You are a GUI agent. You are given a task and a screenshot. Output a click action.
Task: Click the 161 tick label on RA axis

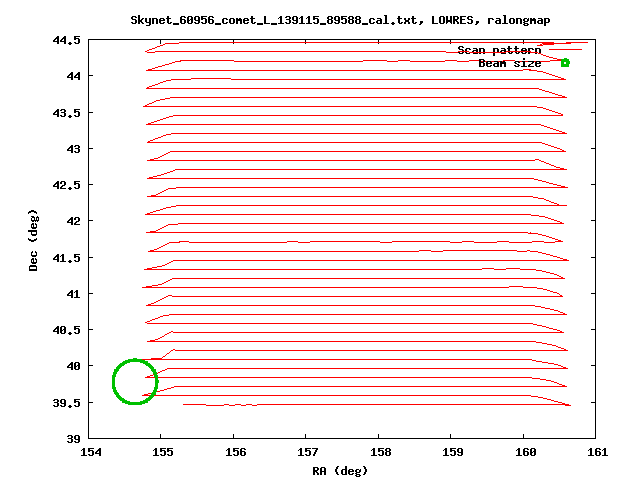click(596, 452)
